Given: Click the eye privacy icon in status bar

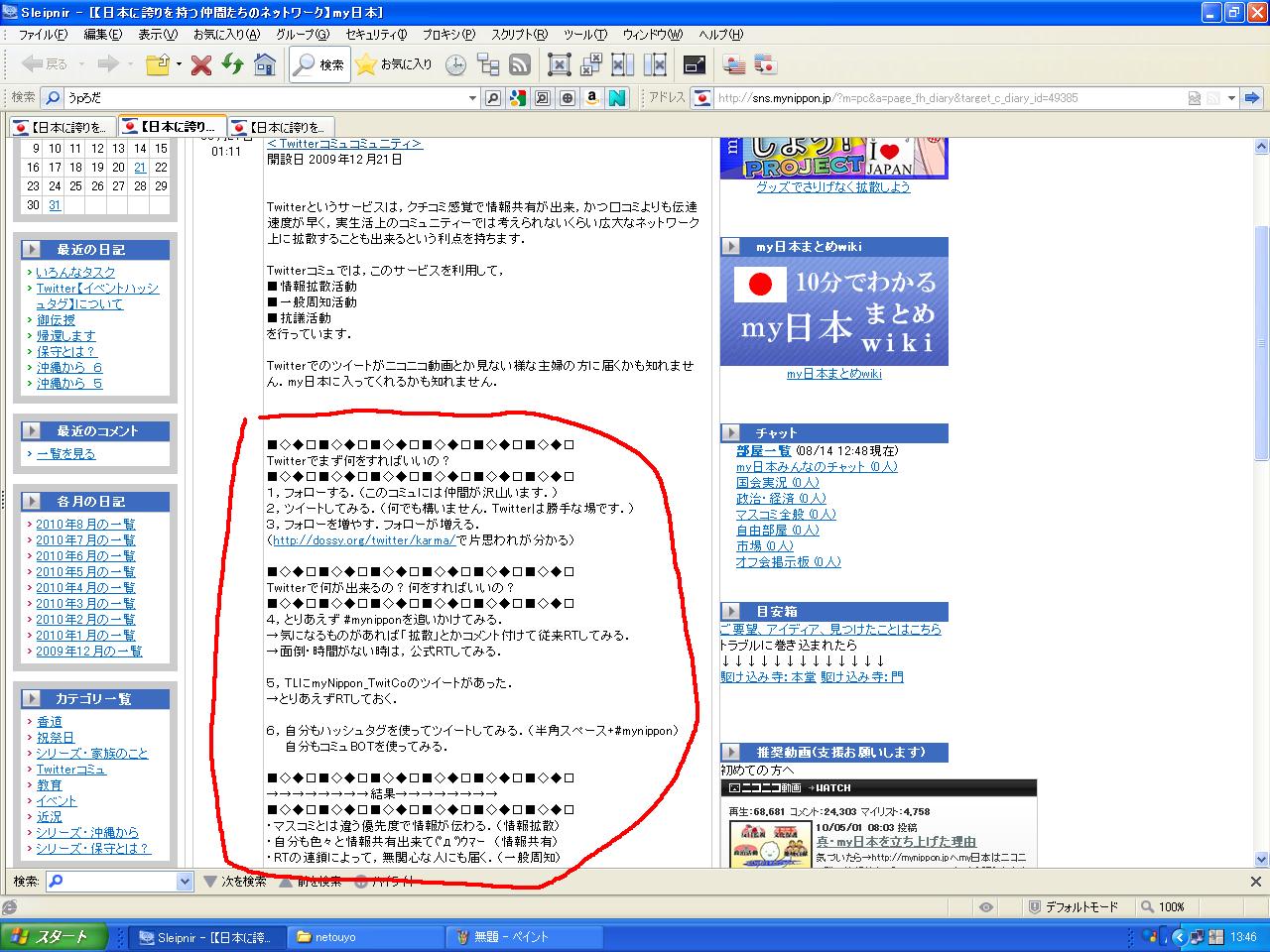Looking at the screenshot, I should 986,906.
